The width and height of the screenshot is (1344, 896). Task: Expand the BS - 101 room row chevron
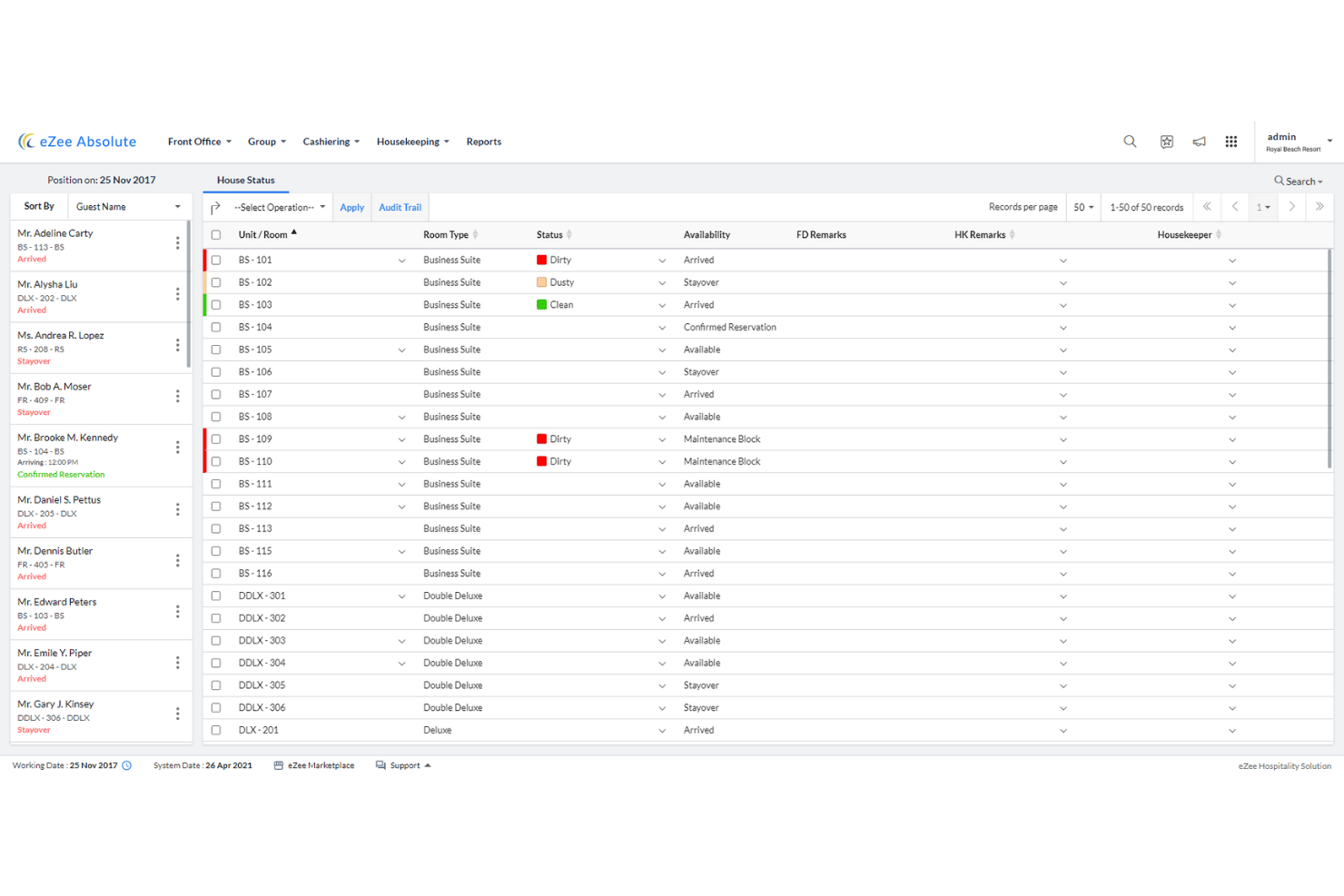pos(401,261)
